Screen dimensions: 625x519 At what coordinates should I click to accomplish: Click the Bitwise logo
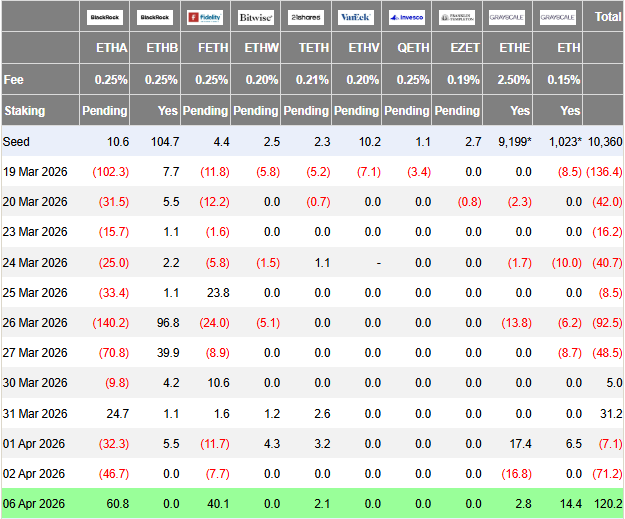[256, 17]
